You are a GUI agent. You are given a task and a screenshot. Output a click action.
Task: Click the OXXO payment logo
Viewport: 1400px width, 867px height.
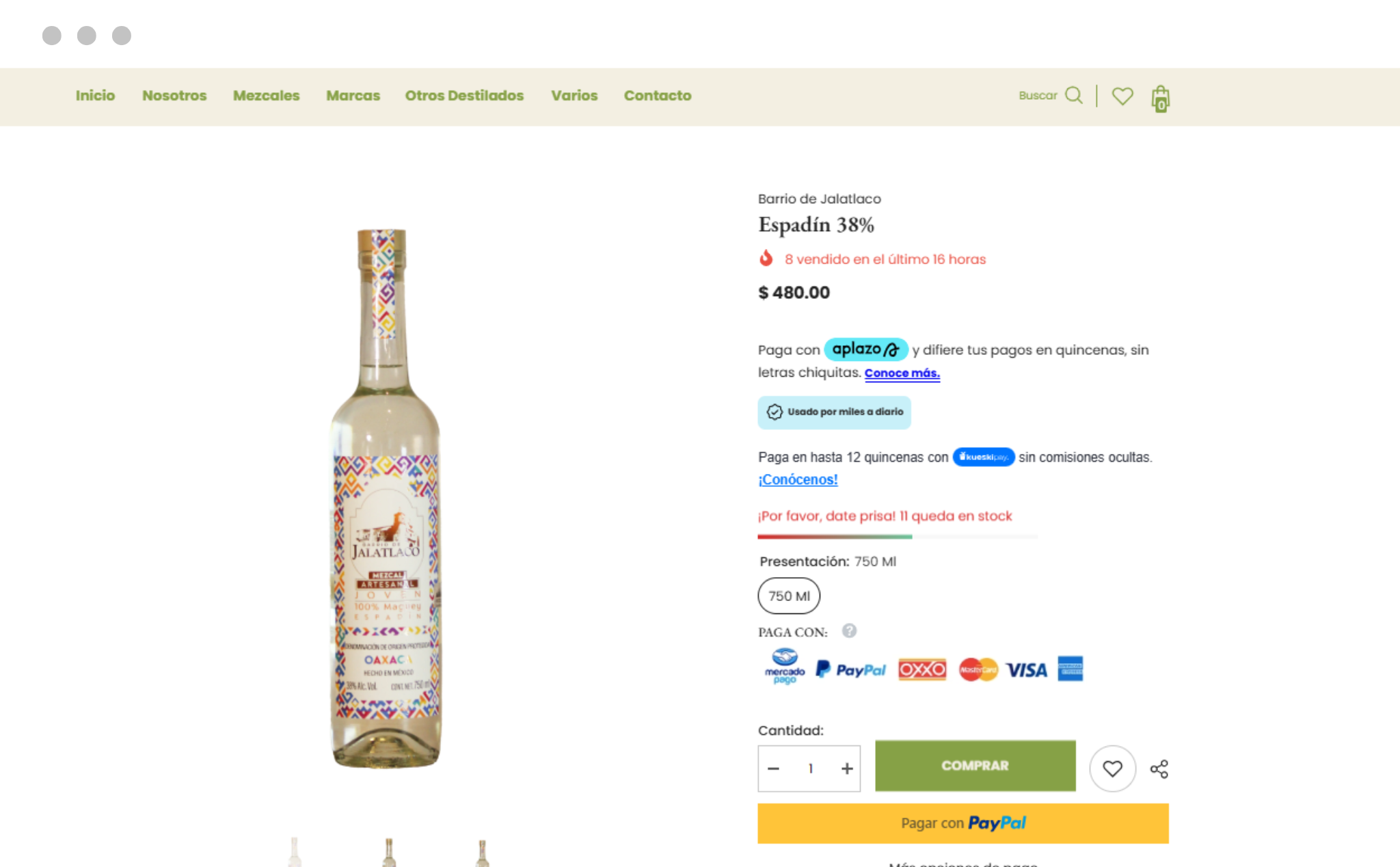click(922, 669)
